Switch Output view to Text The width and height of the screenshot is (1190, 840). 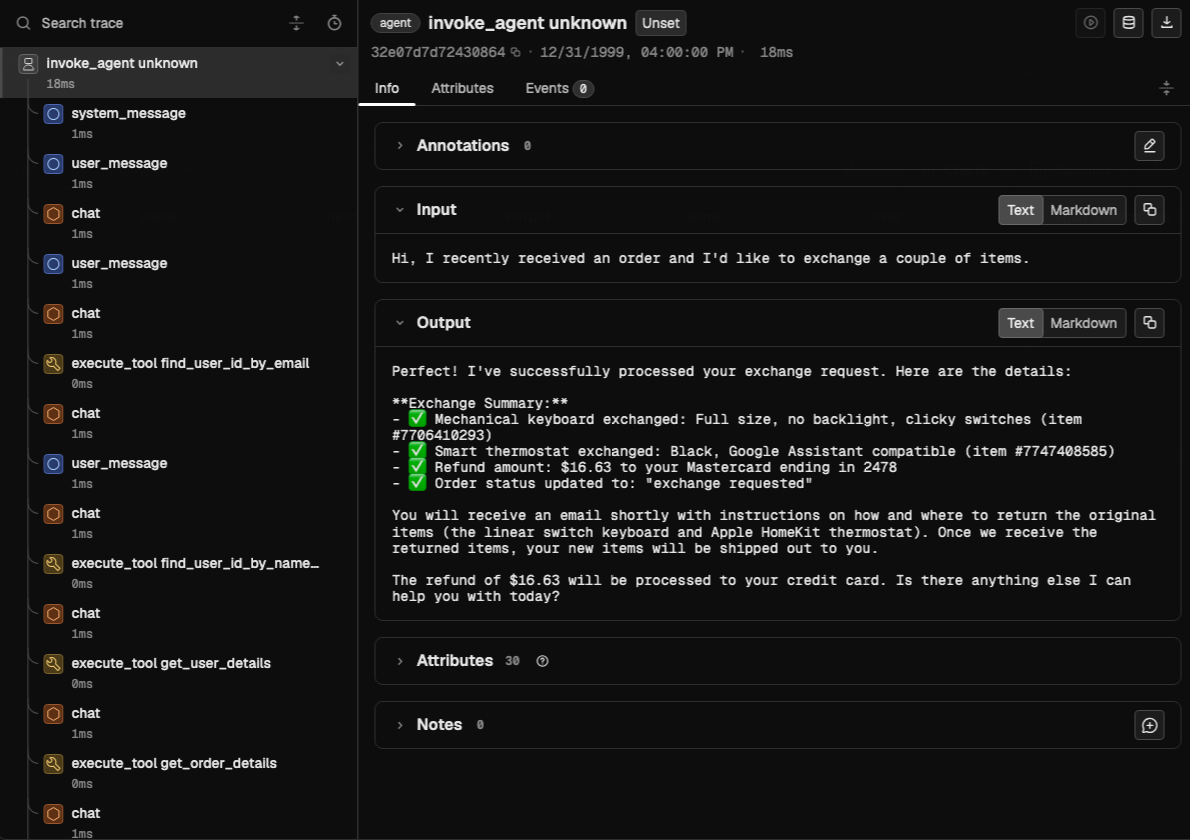coord(1020,323)
